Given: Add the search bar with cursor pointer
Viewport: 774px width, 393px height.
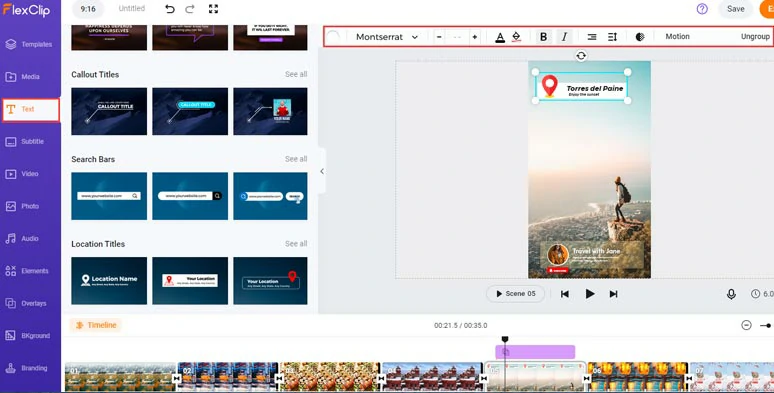Looking at the screenshot, I should click(x=271, y=196).
